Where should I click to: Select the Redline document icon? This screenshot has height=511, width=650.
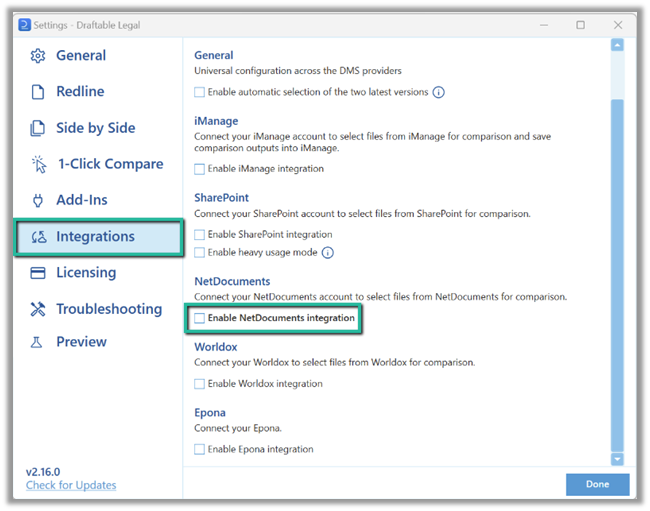[x=38, y=92]
